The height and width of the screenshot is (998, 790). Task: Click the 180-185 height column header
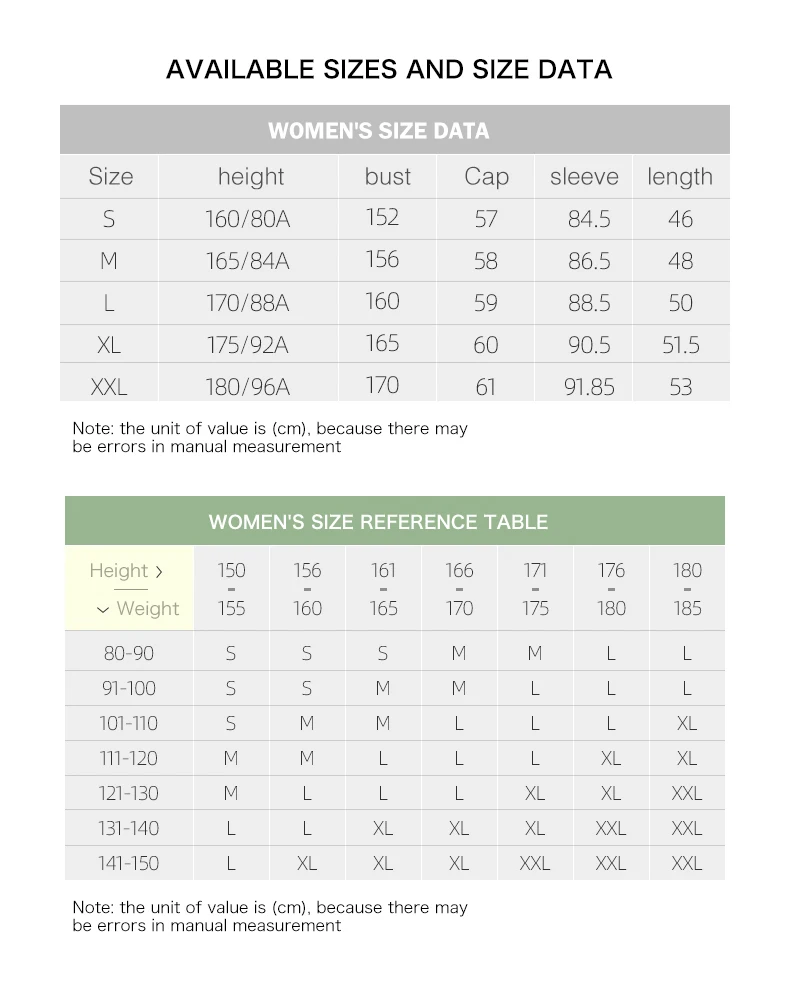(x=687, y=589)
